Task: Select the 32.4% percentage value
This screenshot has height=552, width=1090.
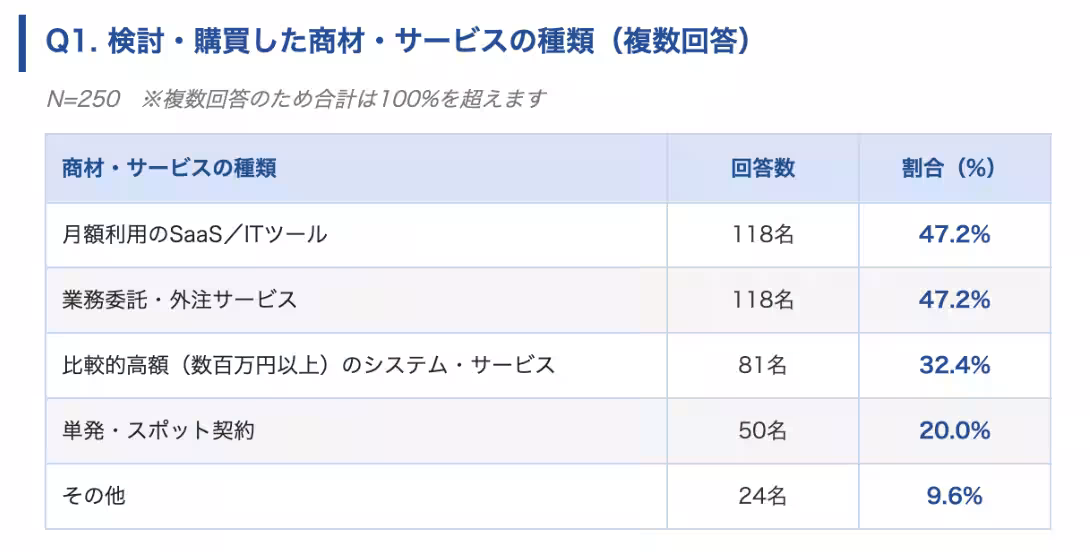Action: point(954,365)
